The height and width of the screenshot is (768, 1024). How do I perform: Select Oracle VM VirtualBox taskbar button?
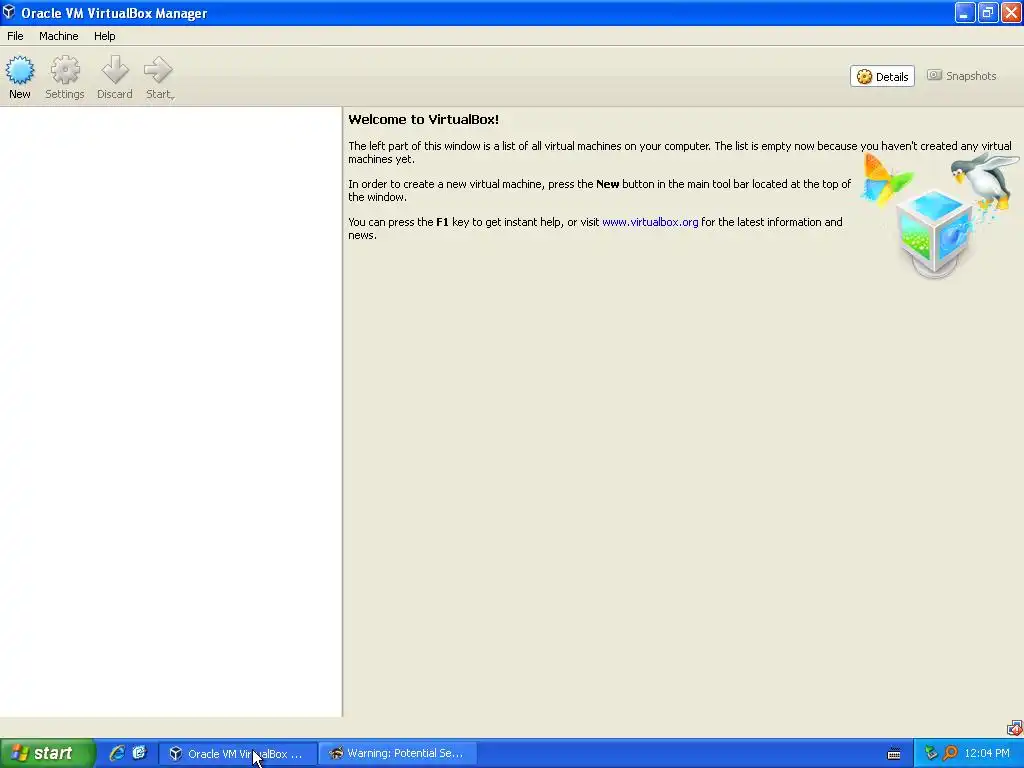(238, 754)
